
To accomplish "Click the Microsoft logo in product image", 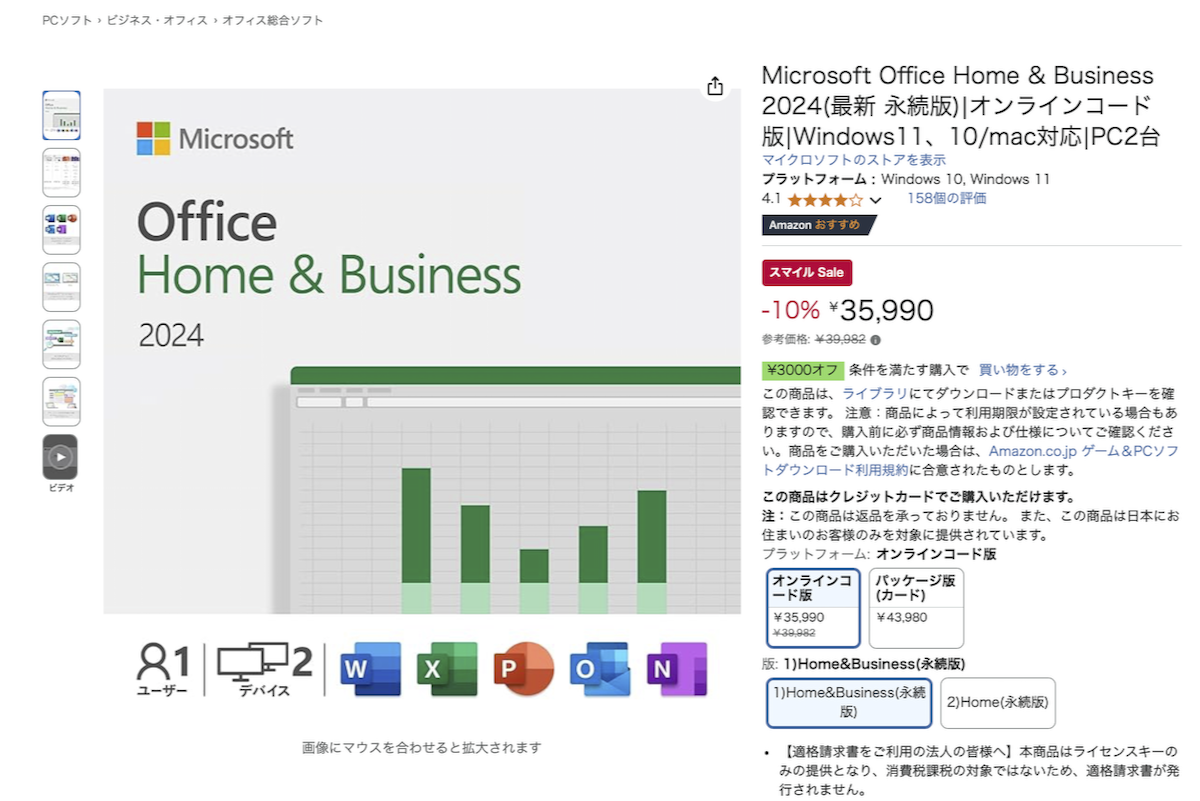I will tap(215, 138).
